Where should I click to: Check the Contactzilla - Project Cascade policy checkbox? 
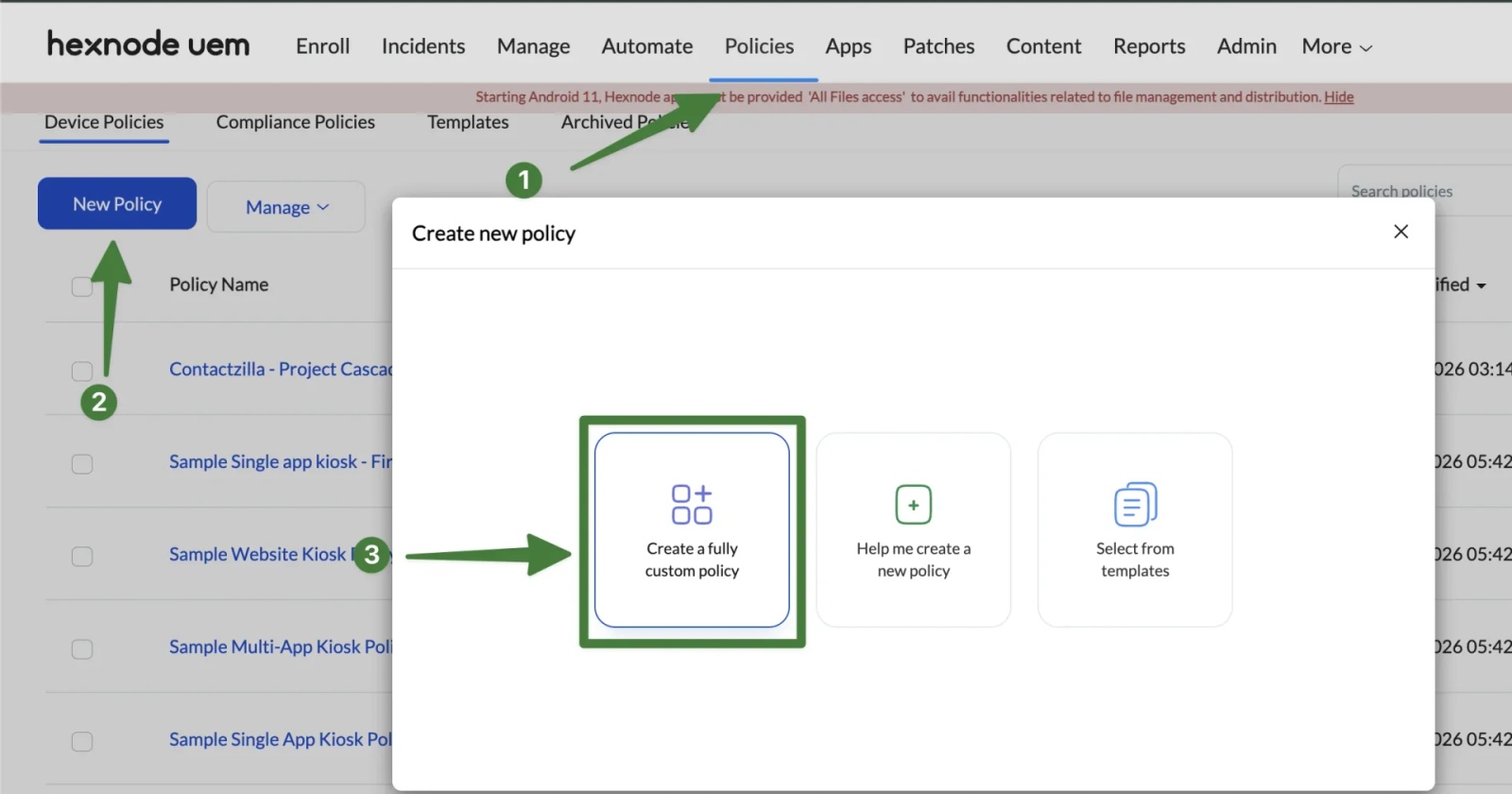pos(82,371)
